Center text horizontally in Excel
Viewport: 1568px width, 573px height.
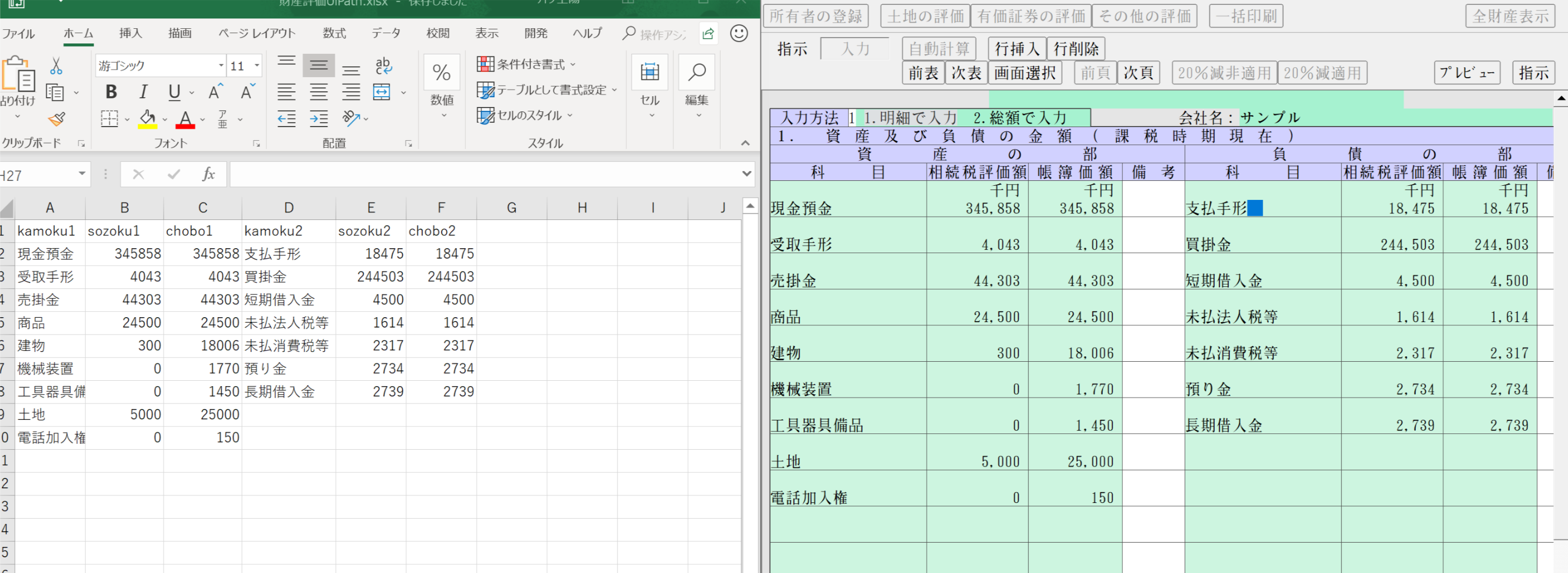click(x=318, y=92)
